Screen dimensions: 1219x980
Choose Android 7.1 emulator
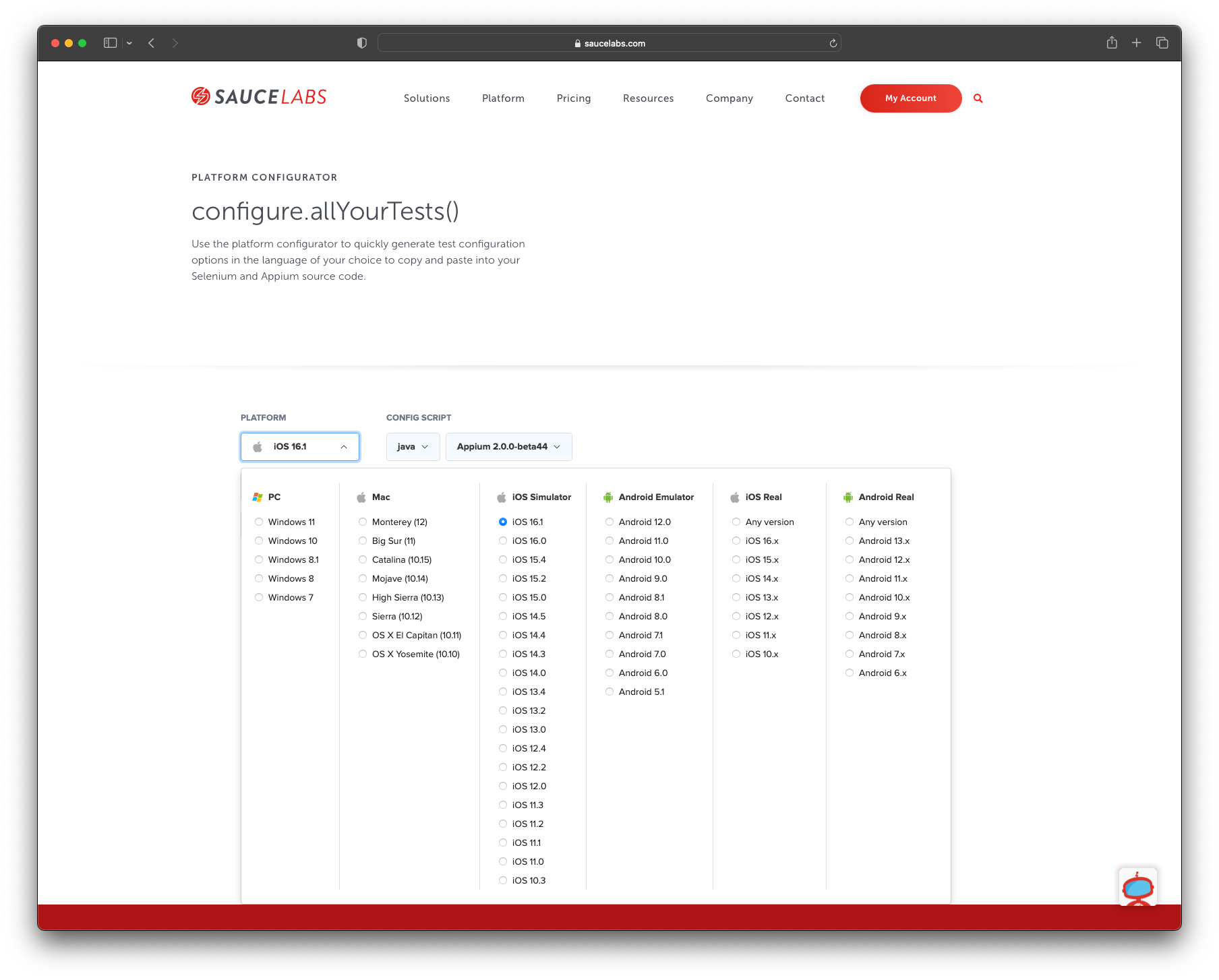tap(634, 636)
